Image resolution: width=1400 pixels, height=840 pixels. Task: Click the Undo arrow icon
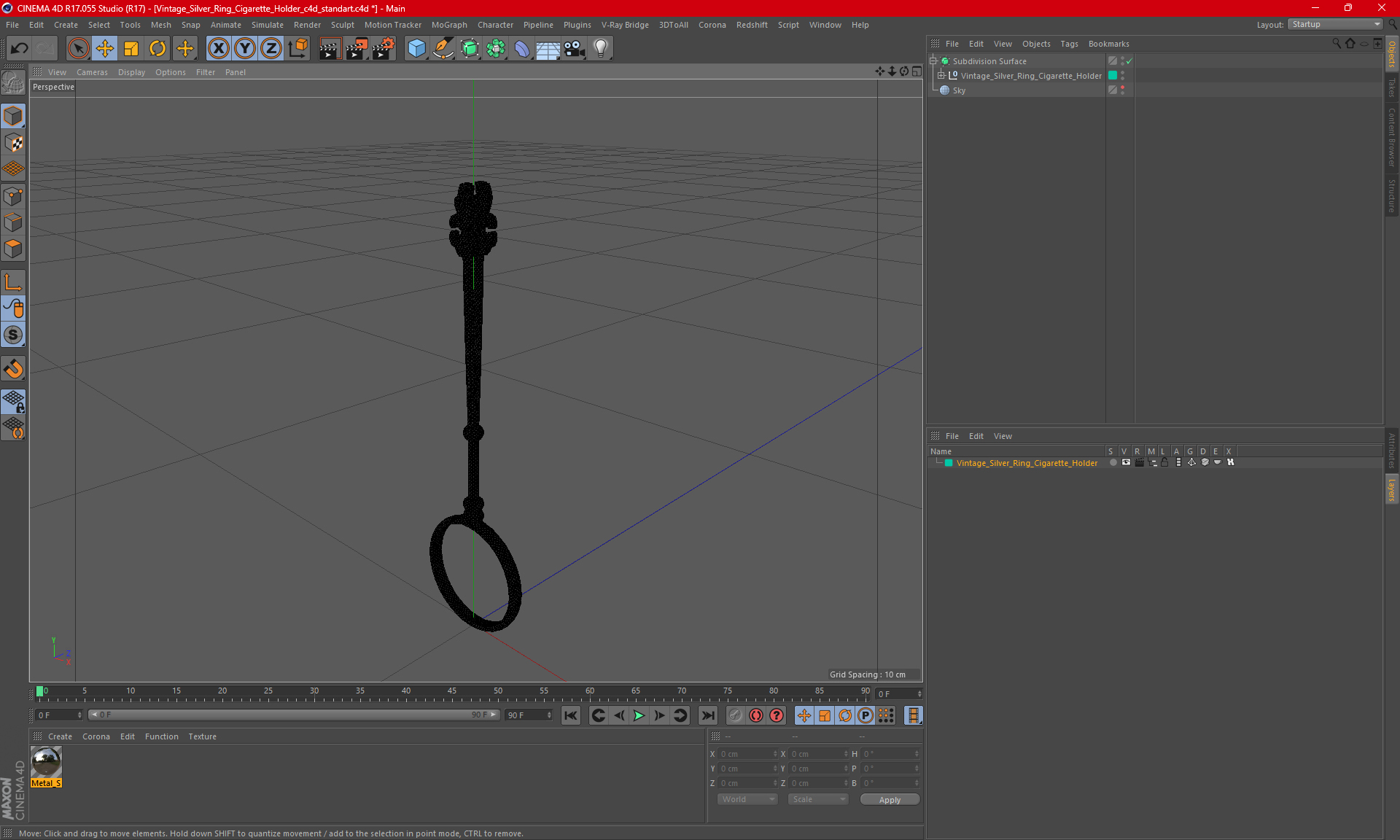[20, 48]
